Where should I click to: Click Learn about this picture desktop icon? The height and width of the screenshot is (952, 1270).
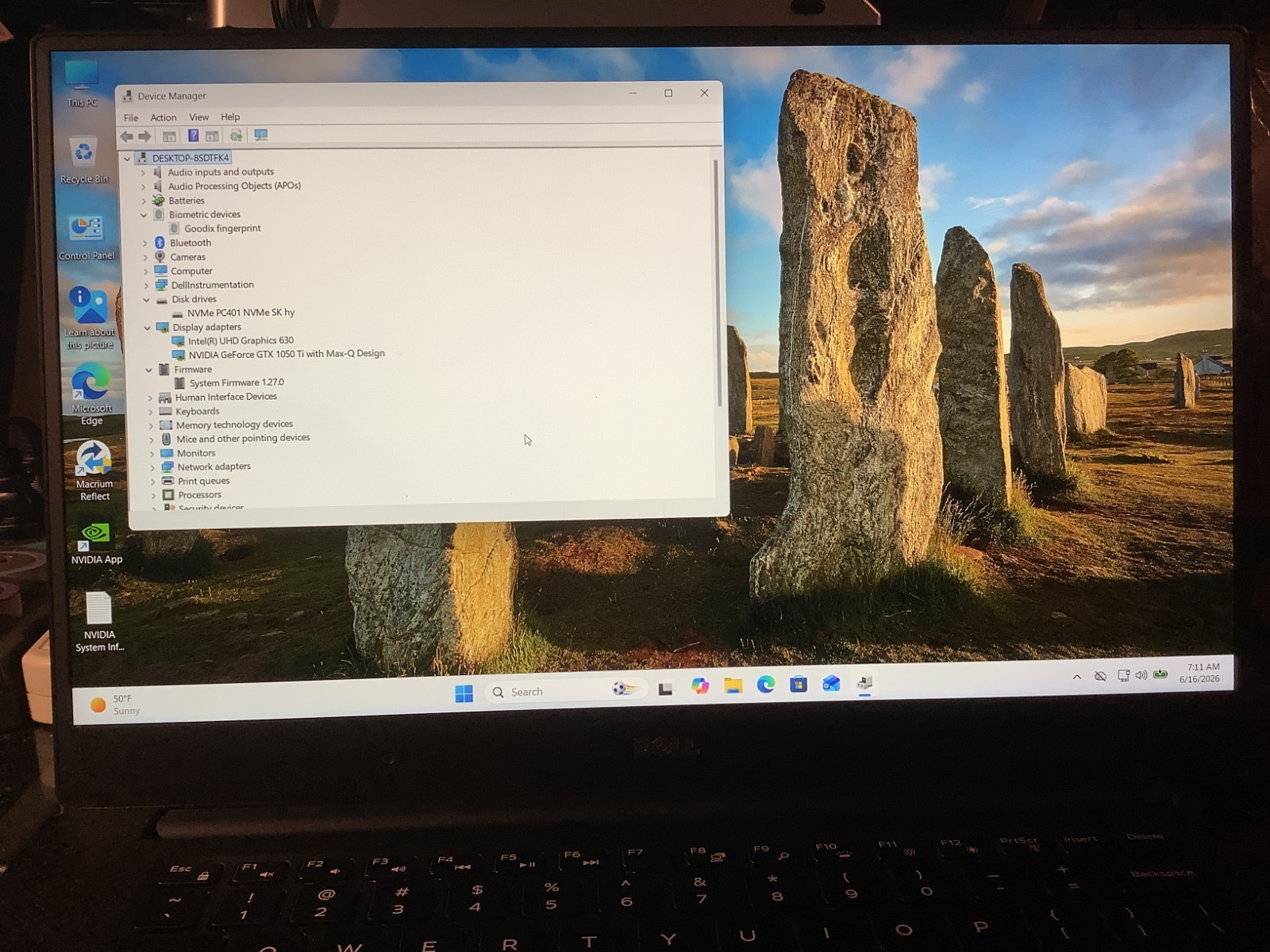coord(90,318)
